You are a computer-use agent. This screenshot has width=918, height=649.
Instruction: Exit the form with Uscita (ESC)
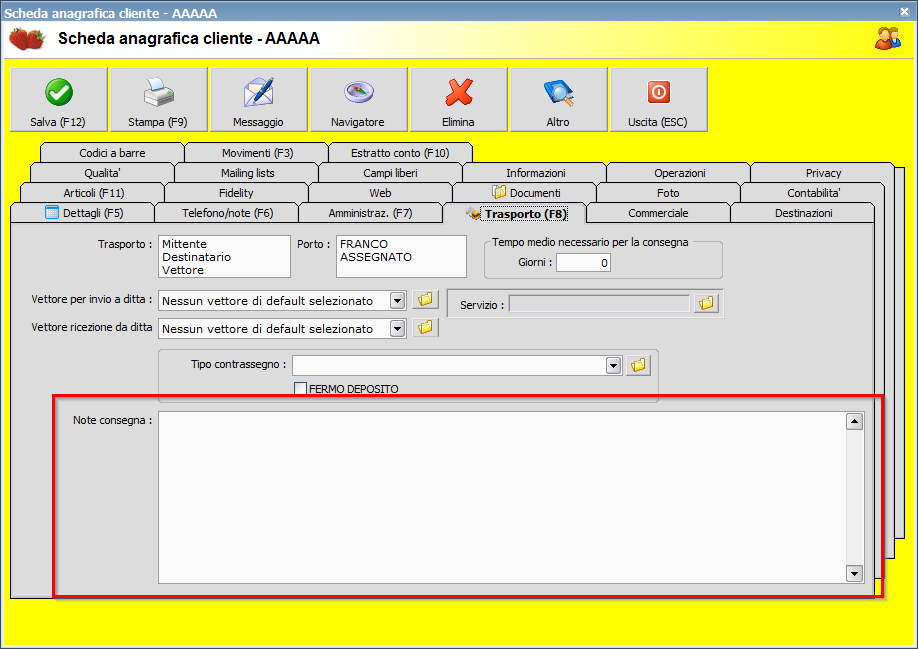pos(659,99)
